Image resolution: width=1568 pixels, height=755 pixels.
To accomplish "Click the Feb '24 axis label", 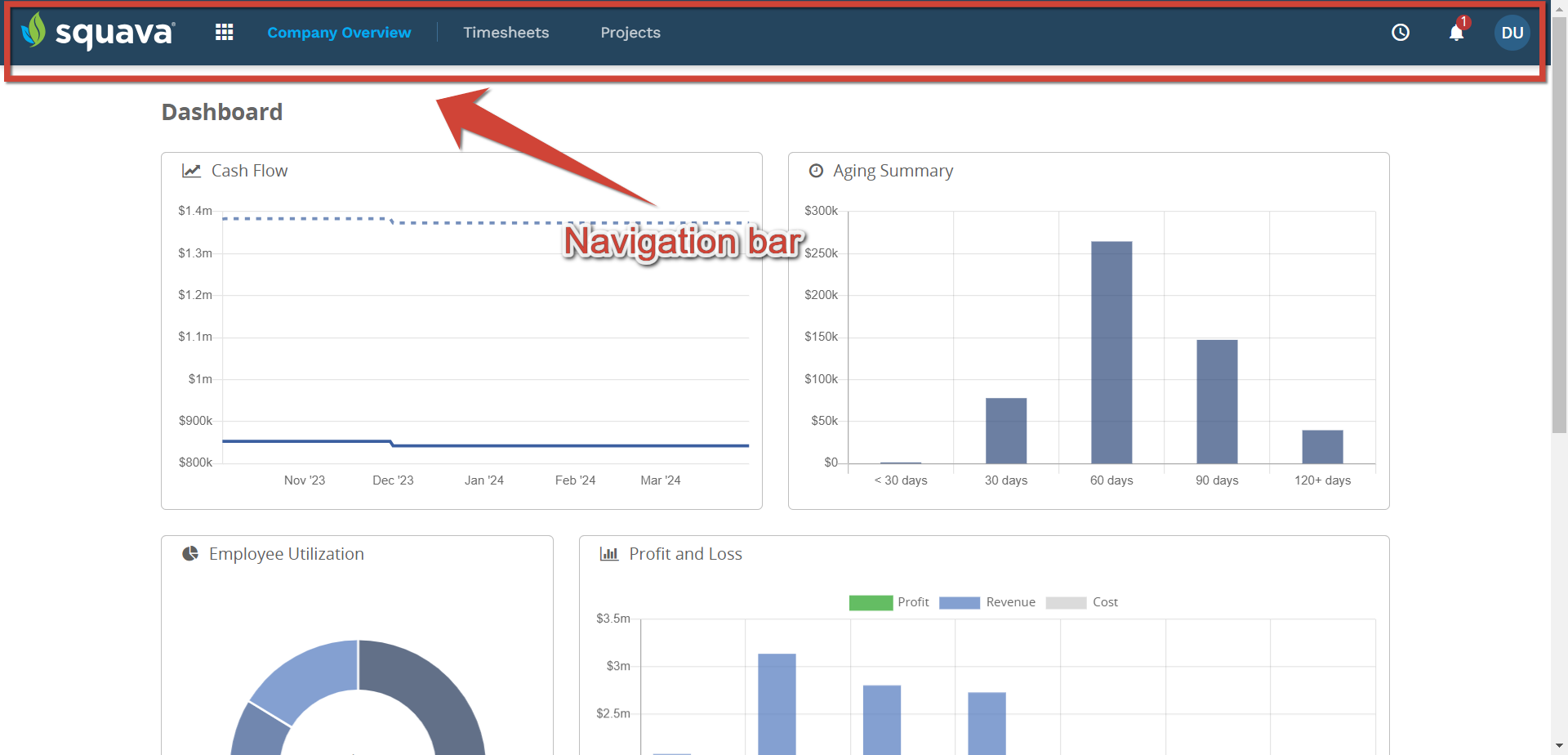I will point(575,480).
